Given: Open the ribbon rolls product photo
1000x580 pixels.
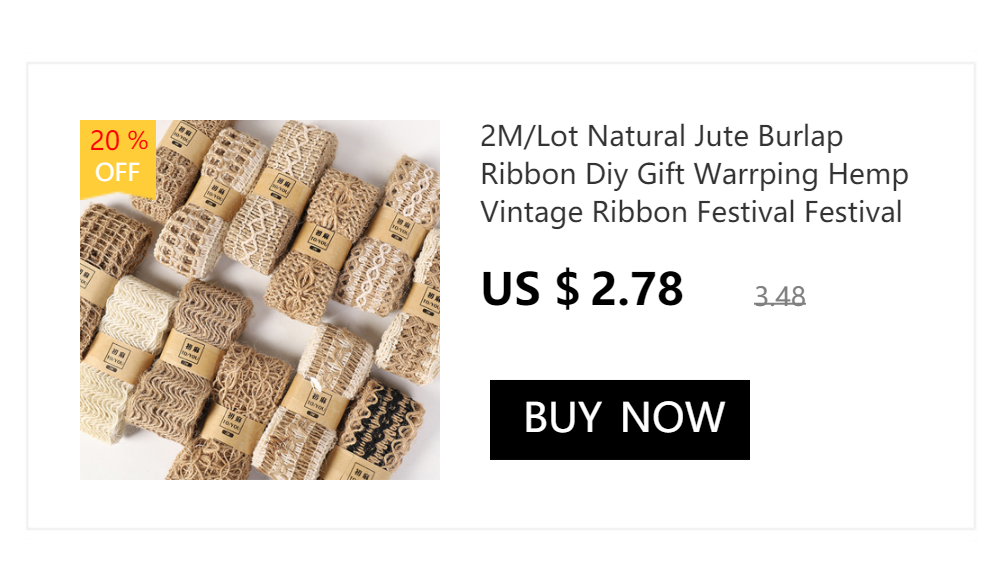Looking at the screenshot, I should coord(260,300).
